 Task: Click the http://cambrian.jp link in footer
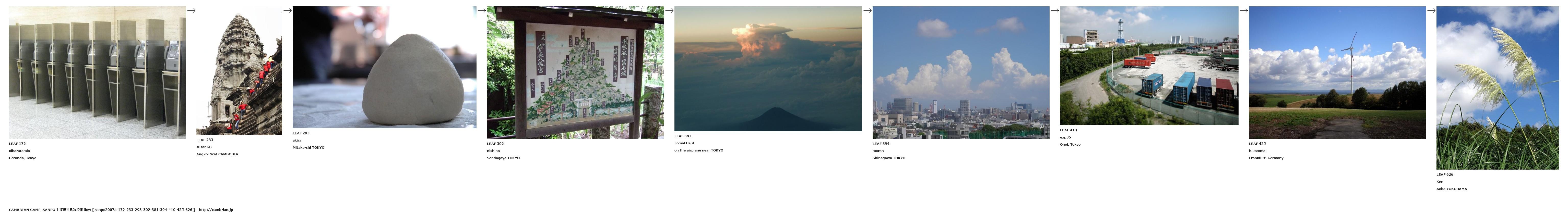216,210
